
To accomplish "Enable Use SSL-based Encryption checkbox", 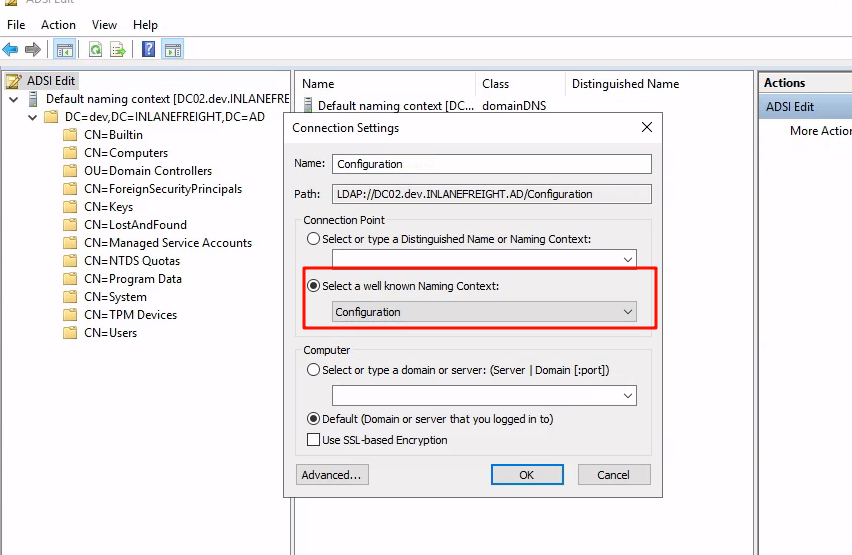I will click(x=315, y=440).
